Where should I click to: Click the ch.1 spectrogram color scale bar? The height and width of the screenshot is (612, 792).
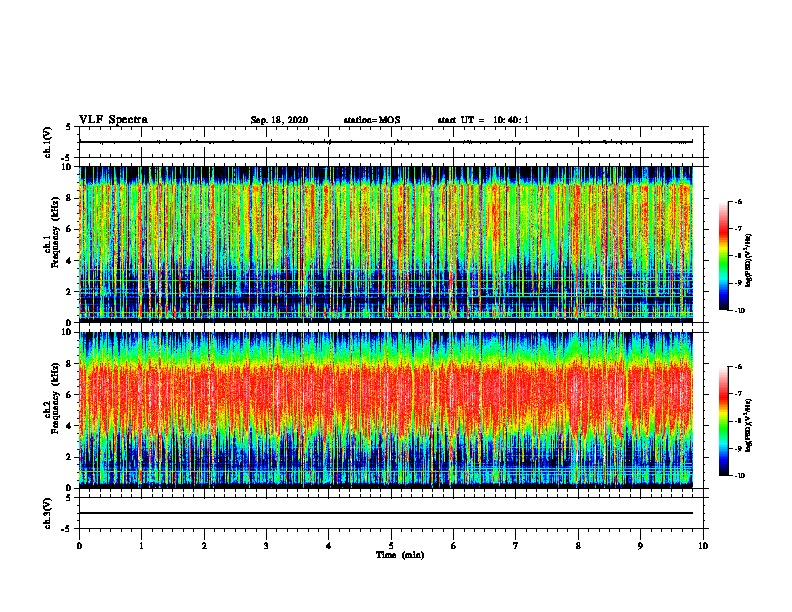tap(724, 256)
